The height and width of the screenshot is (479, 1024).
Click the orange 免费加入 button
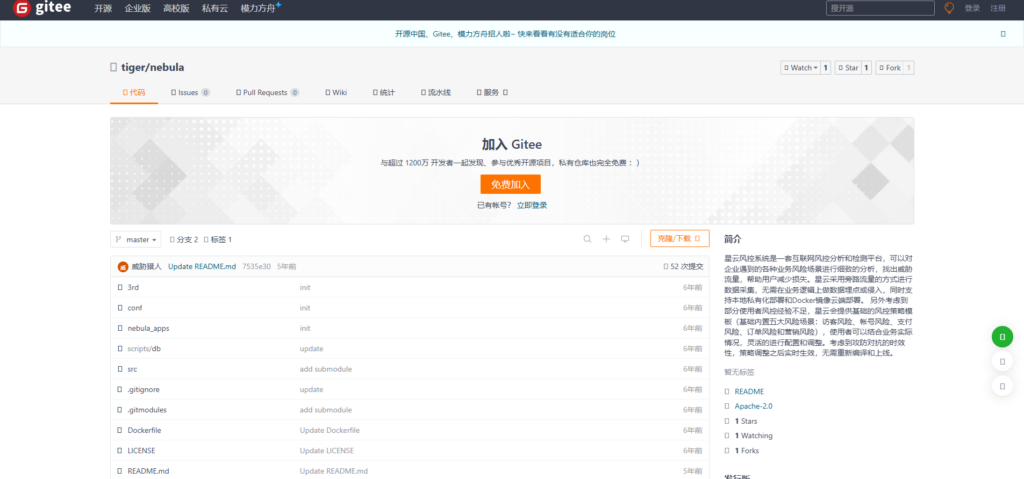point(510,184)
